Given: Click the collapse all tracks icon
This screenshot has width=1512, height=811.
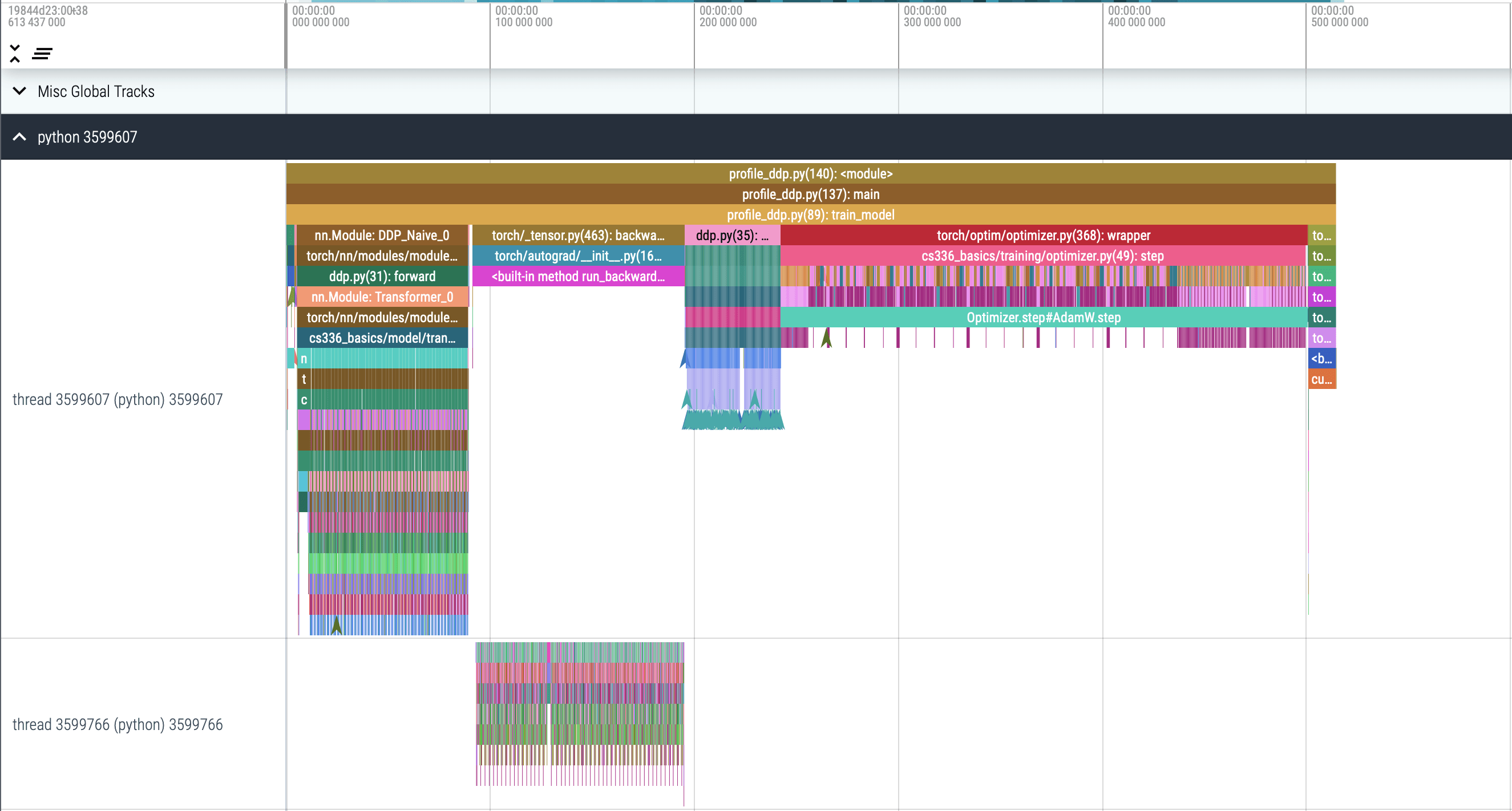Looking at the screenshot, I should click(15, 54).
